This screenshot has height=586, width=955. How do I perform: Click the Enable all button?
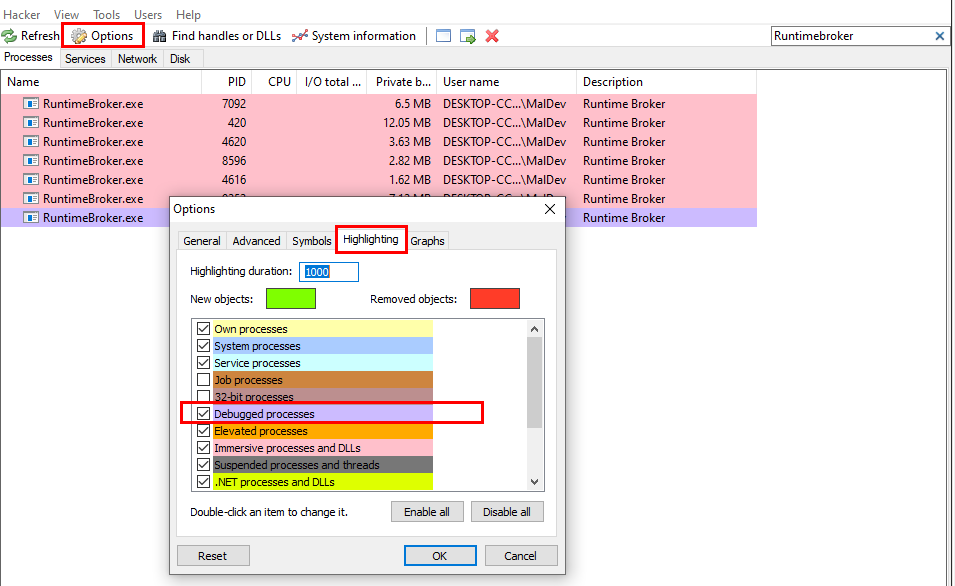tap(427, 512)
